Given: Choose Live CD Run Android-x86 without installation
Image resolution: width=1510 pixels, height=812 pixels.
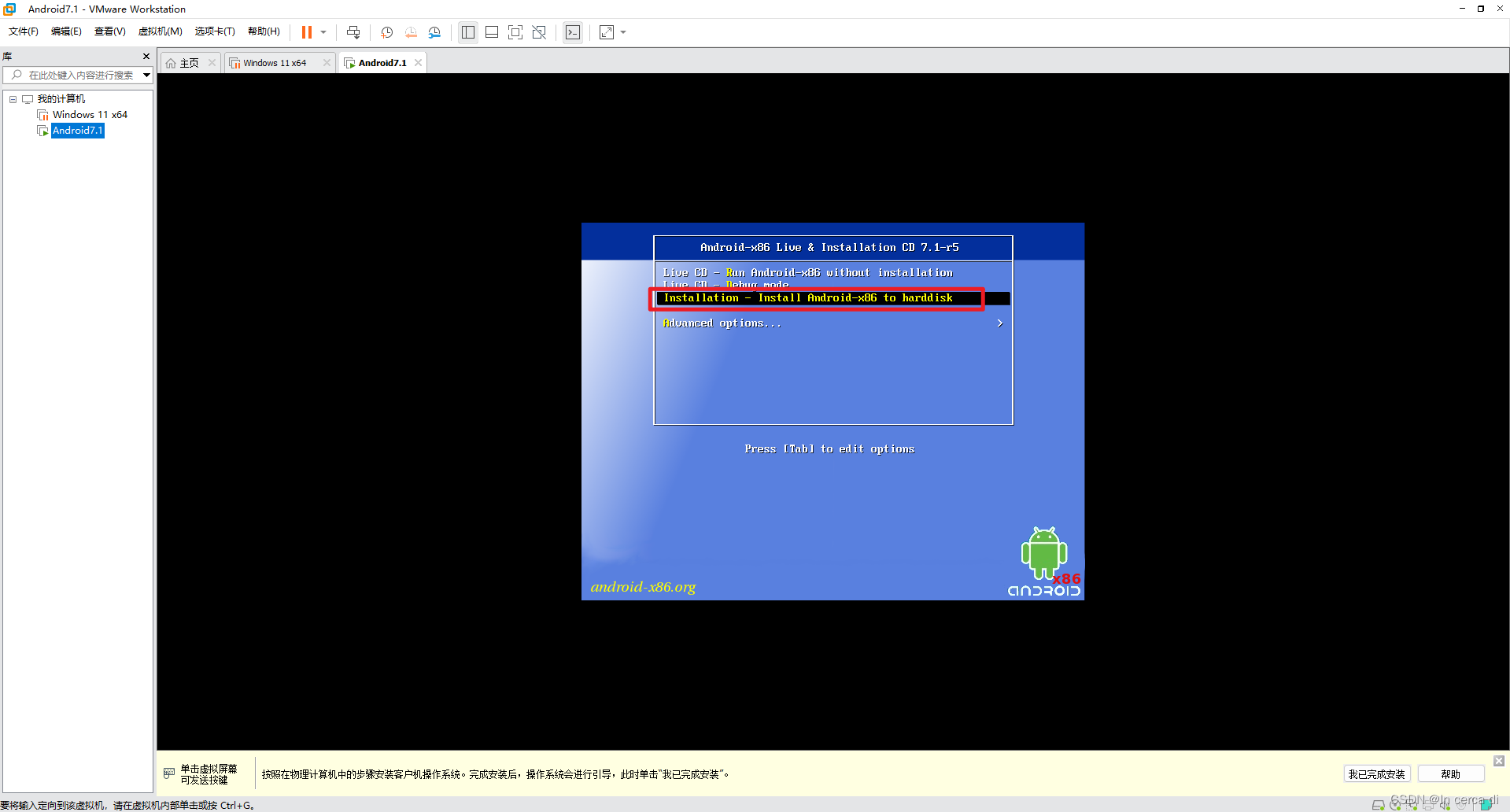Looking at the screenshot, I should click(807, 272).
